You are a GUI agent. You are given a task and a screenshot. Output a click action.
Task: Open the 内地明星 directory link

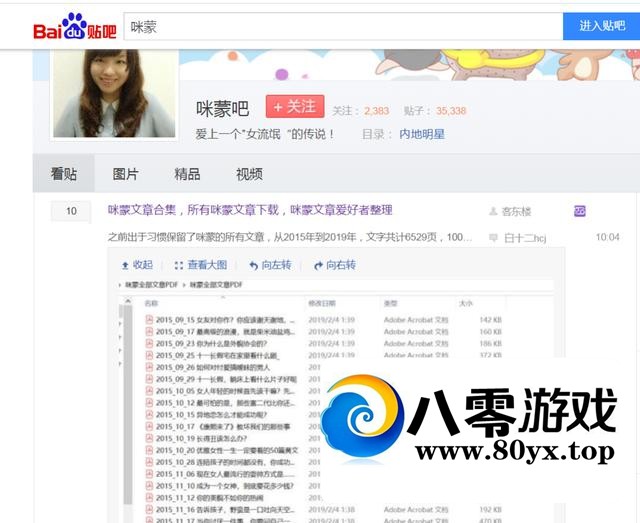[x=422, y=134]
